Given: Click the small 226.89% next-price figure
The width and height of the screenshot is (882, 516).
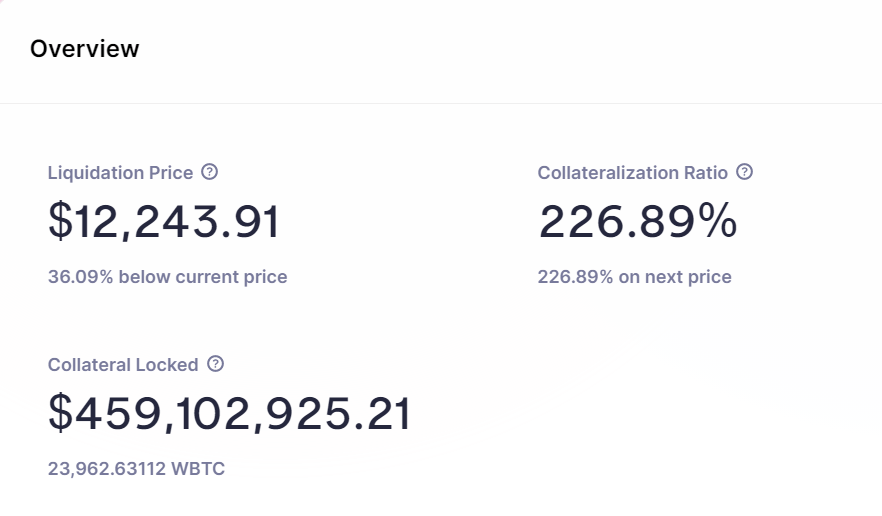Looking at the screenshot, I should pyautogui.click(x=575, y=277).
